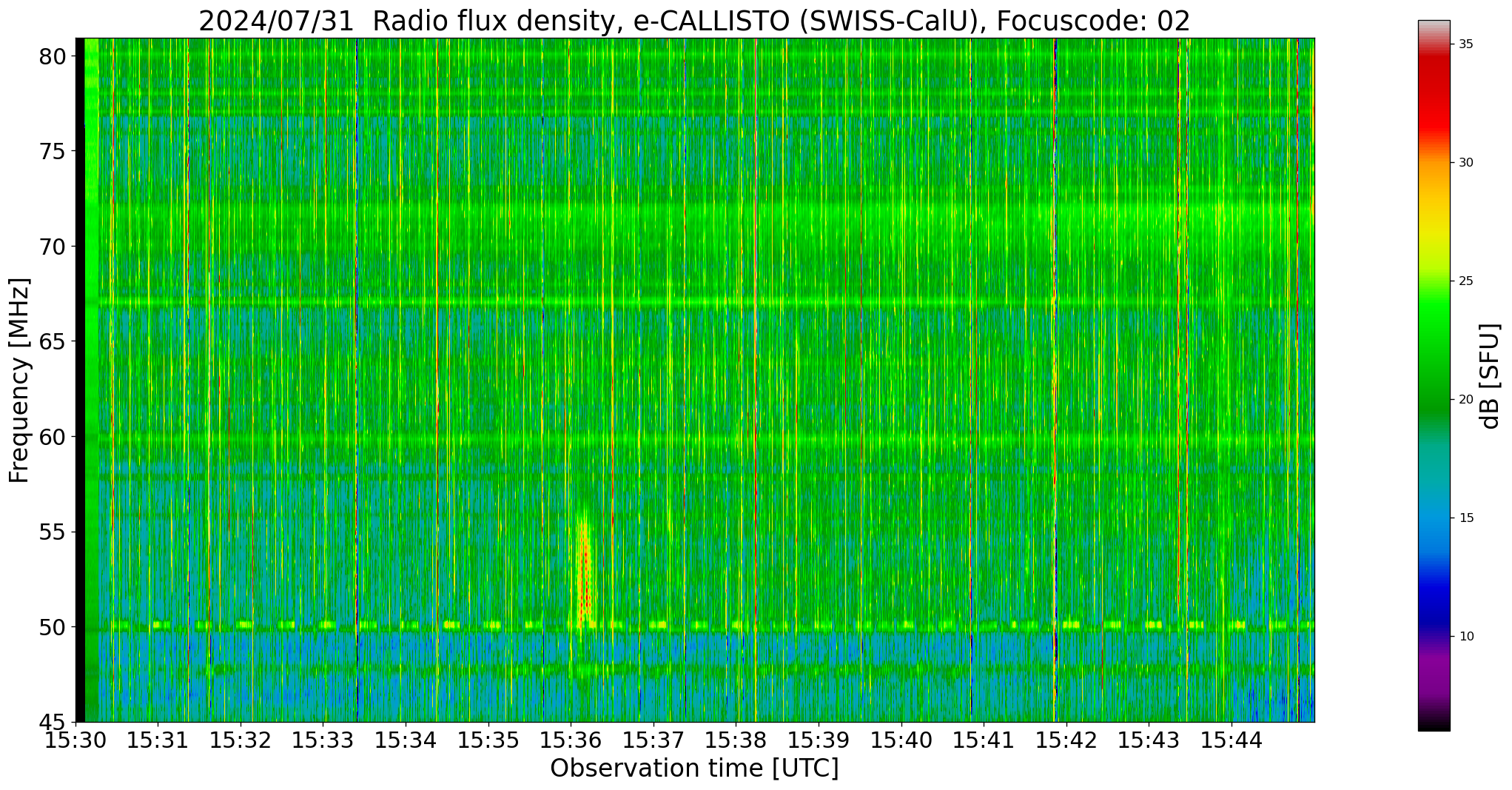Click the 15:40 time tick label
The height and width of the screenshot is (790, 1512).
(901, 740)
